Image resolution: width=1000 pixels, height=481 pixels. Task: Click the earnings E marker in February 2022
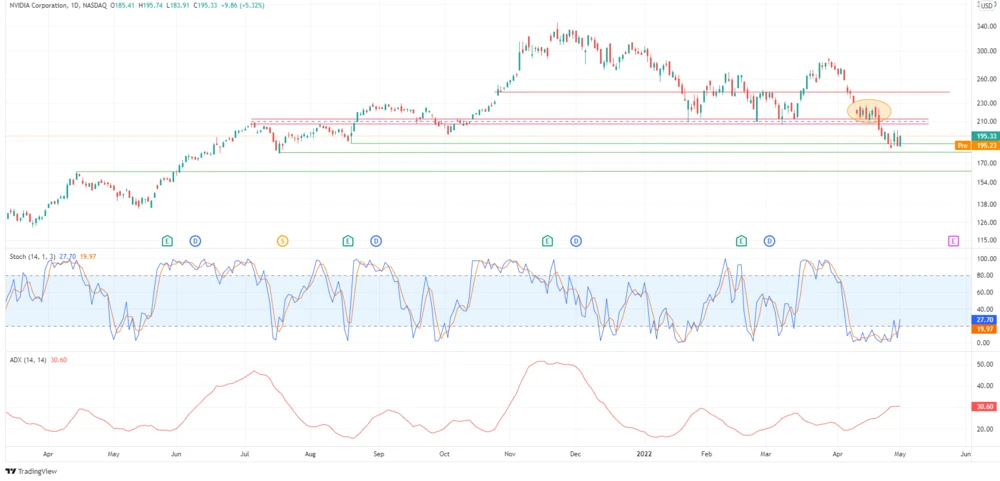[741, 241]
